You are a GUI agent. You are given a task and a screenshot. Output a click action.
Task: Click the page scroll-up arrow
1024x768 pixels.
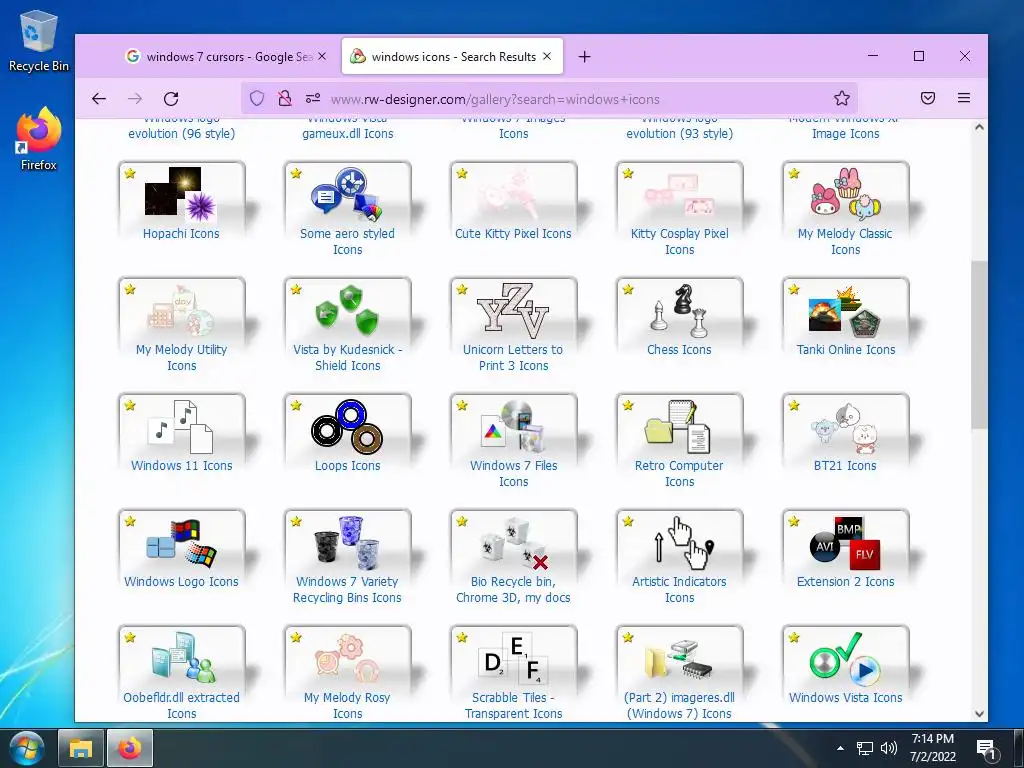[979, 127]
